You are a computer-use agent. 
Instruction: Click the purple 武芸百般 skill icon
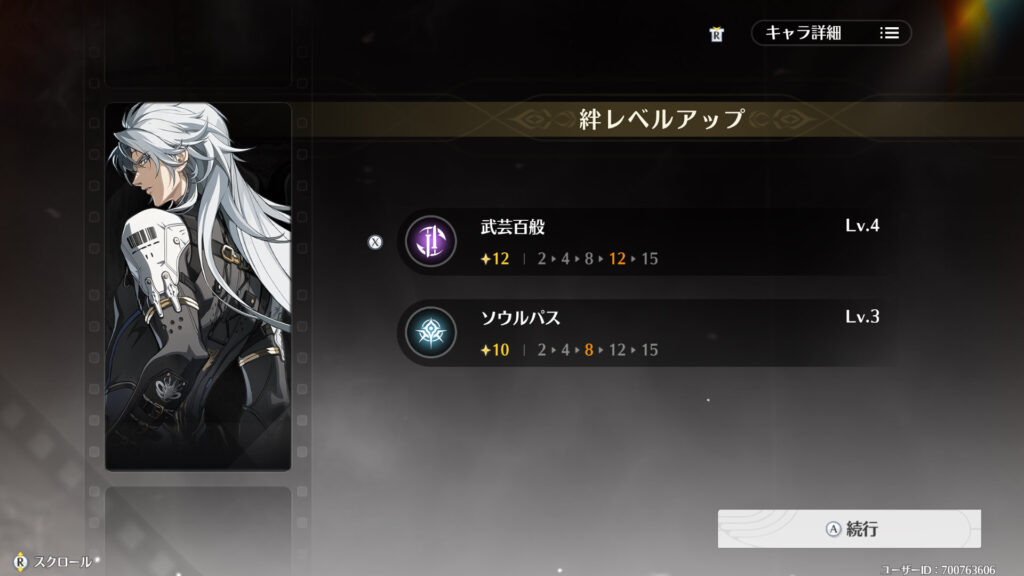(430, 241)
